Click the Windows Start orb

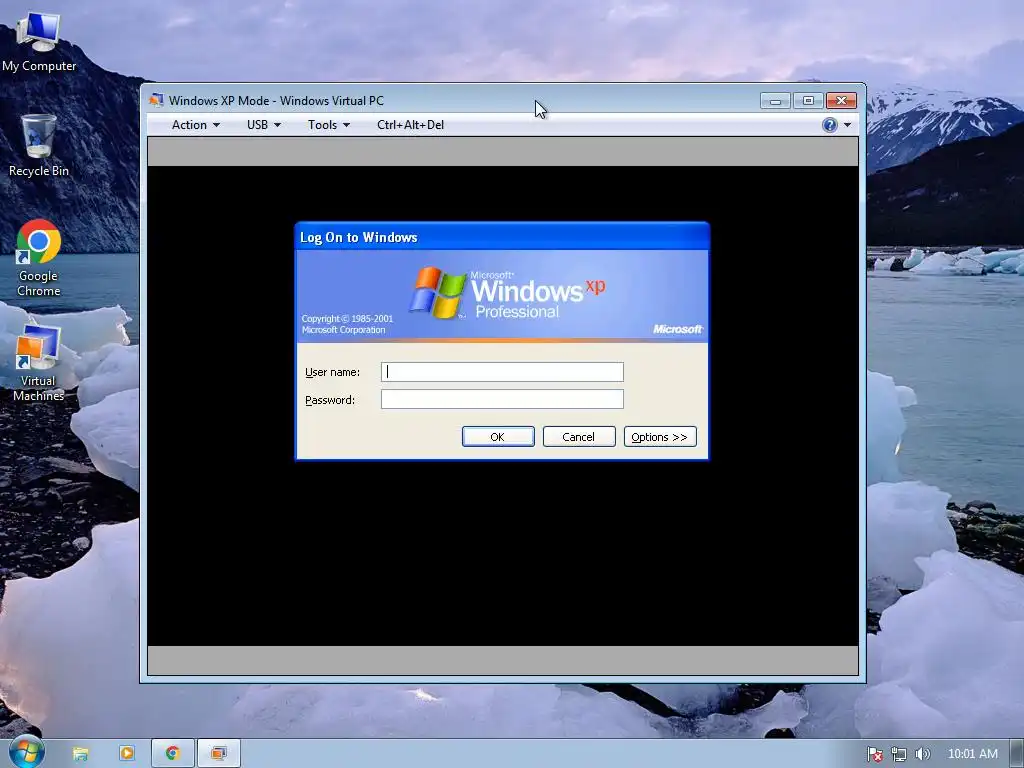pyautogui.click(x=26, y=752)
